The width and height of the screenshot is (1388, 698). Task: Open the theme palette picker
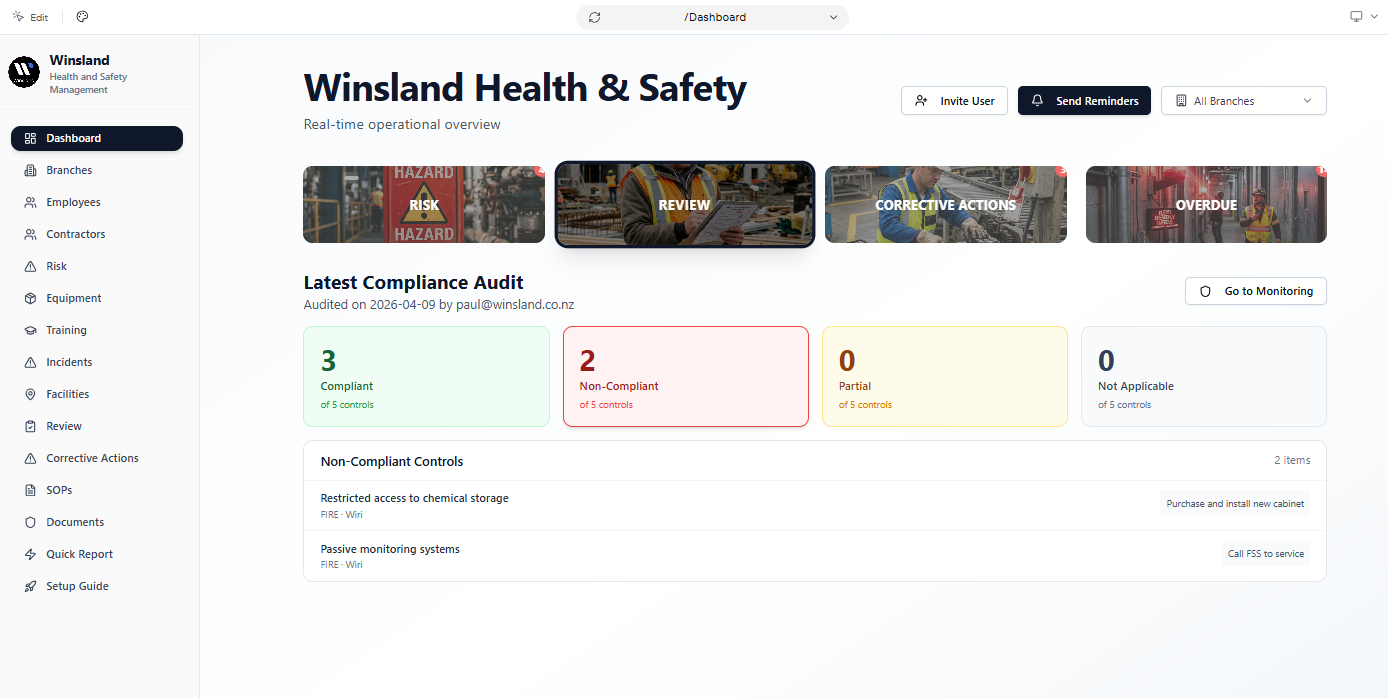click(x=82, y=16)
